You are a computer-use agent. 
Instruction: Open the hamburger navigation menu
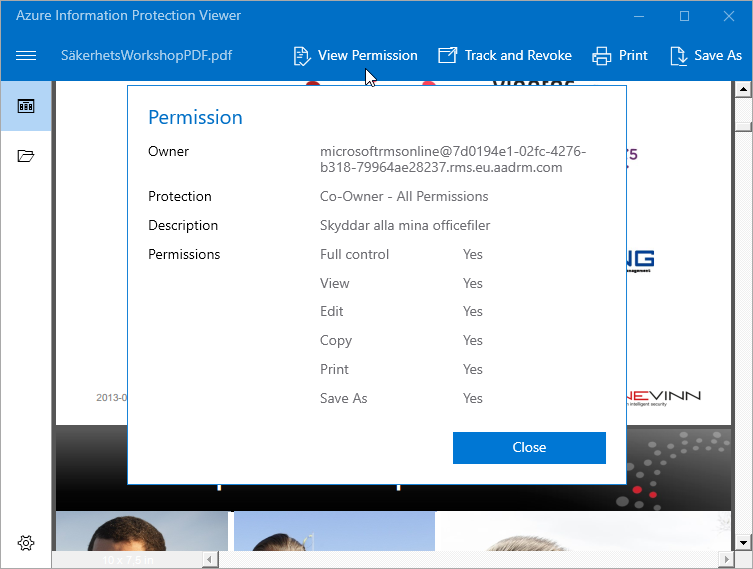coord(26,55)
